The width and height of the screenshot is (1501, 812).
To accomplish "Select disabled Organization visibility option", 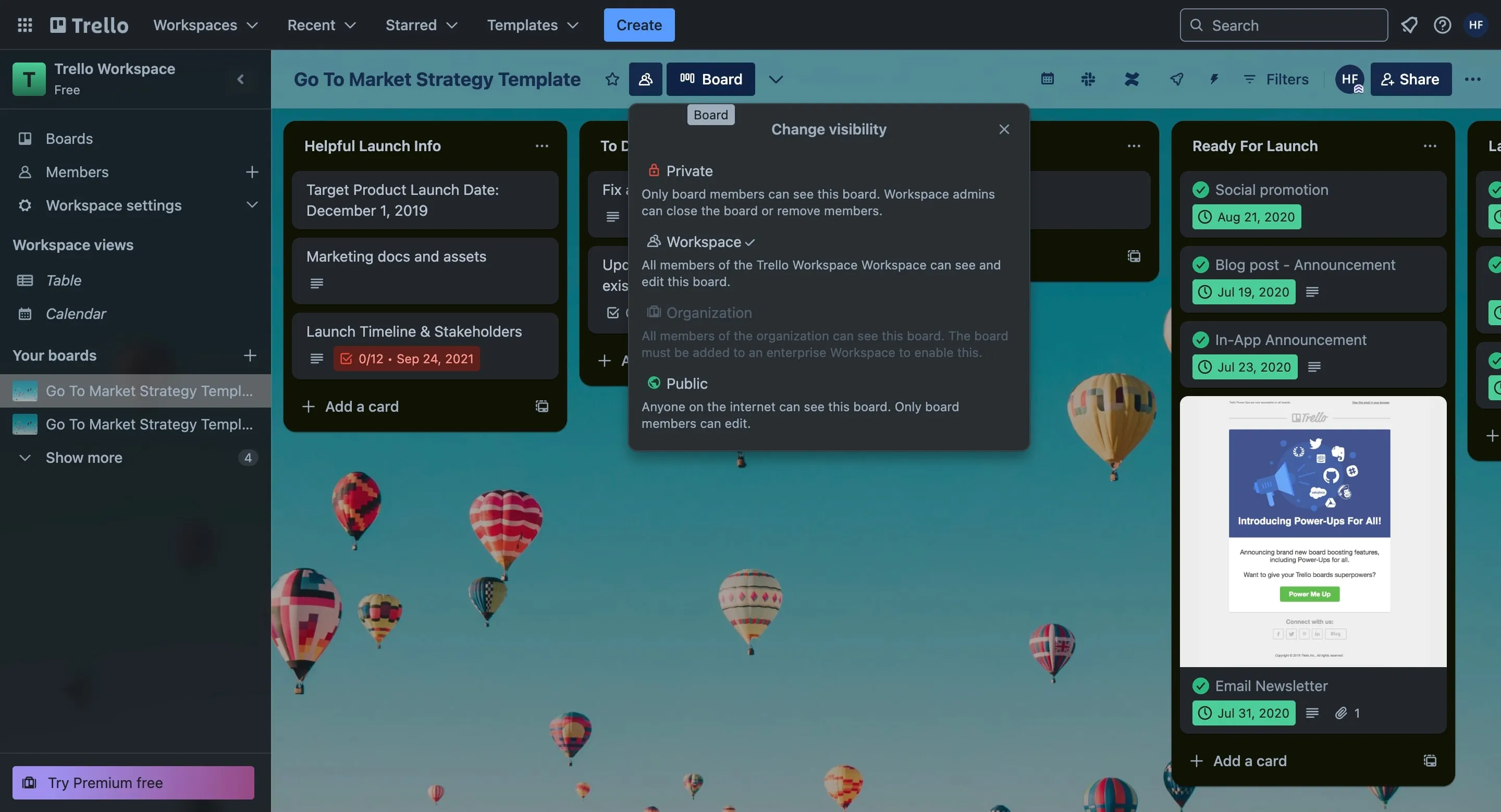I will [x=829, y=332].
